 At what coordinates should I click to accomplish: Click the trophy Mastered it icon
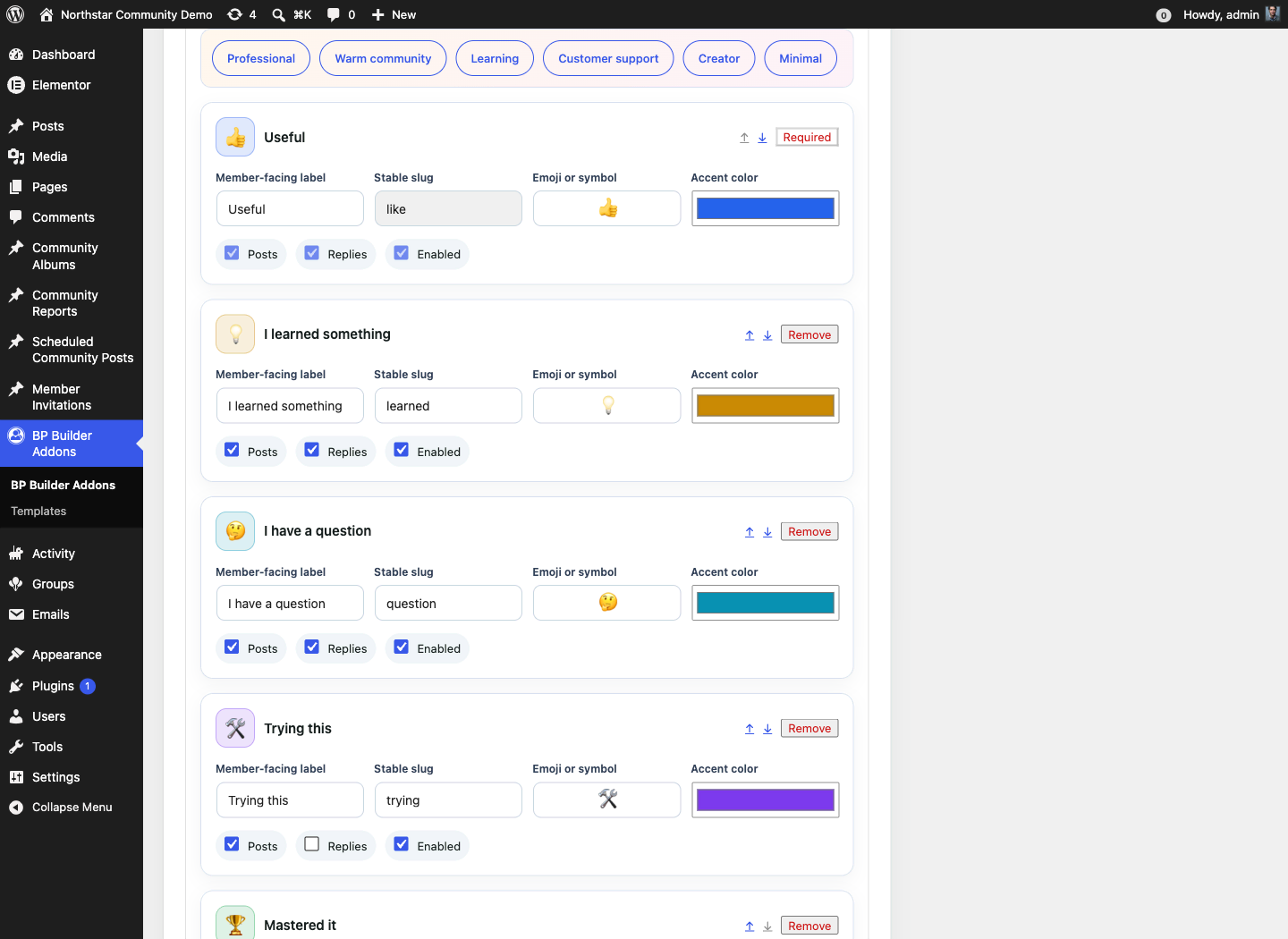pyautogui.click(x=235, y=923)
